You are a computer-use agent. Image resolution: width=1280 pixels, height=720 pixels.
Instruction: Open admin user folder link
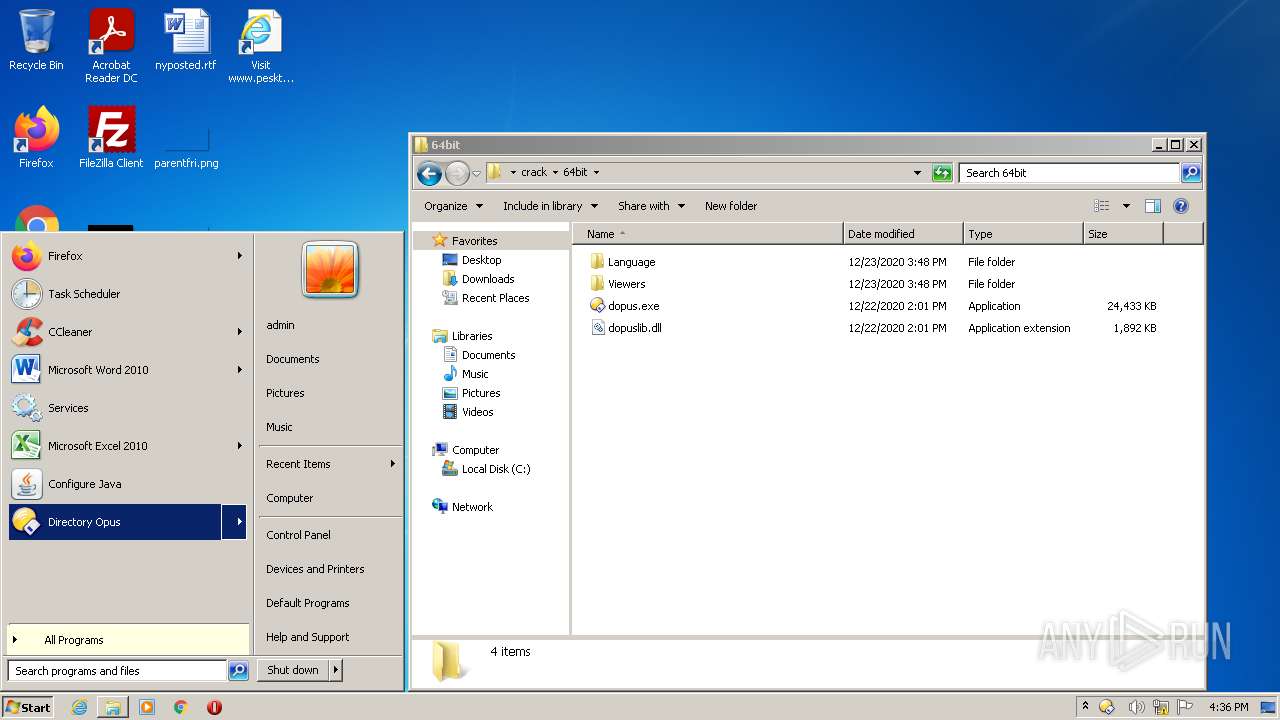tap(280, 325)
